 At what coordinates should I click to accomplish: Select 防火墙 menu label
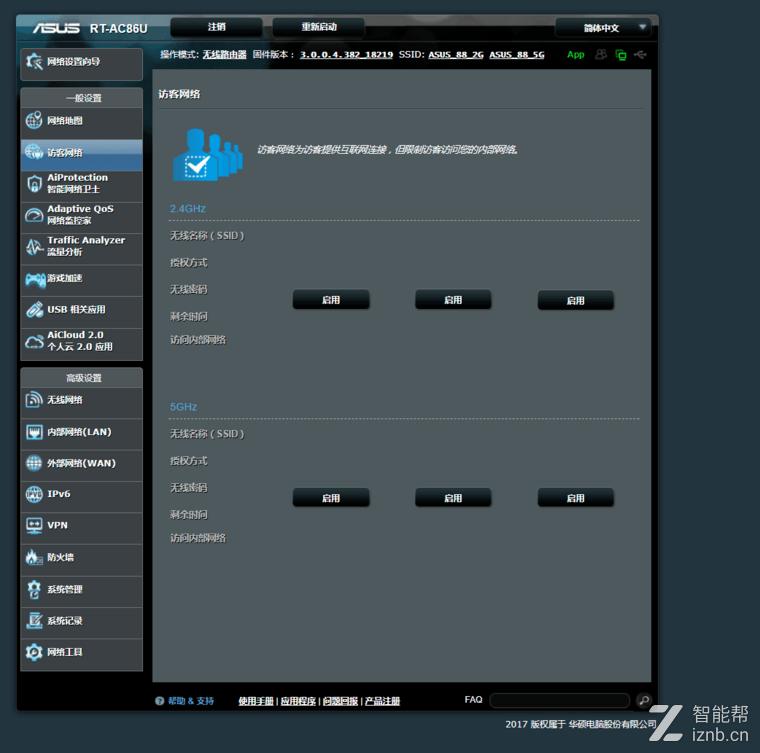click(x=60, y=557)
